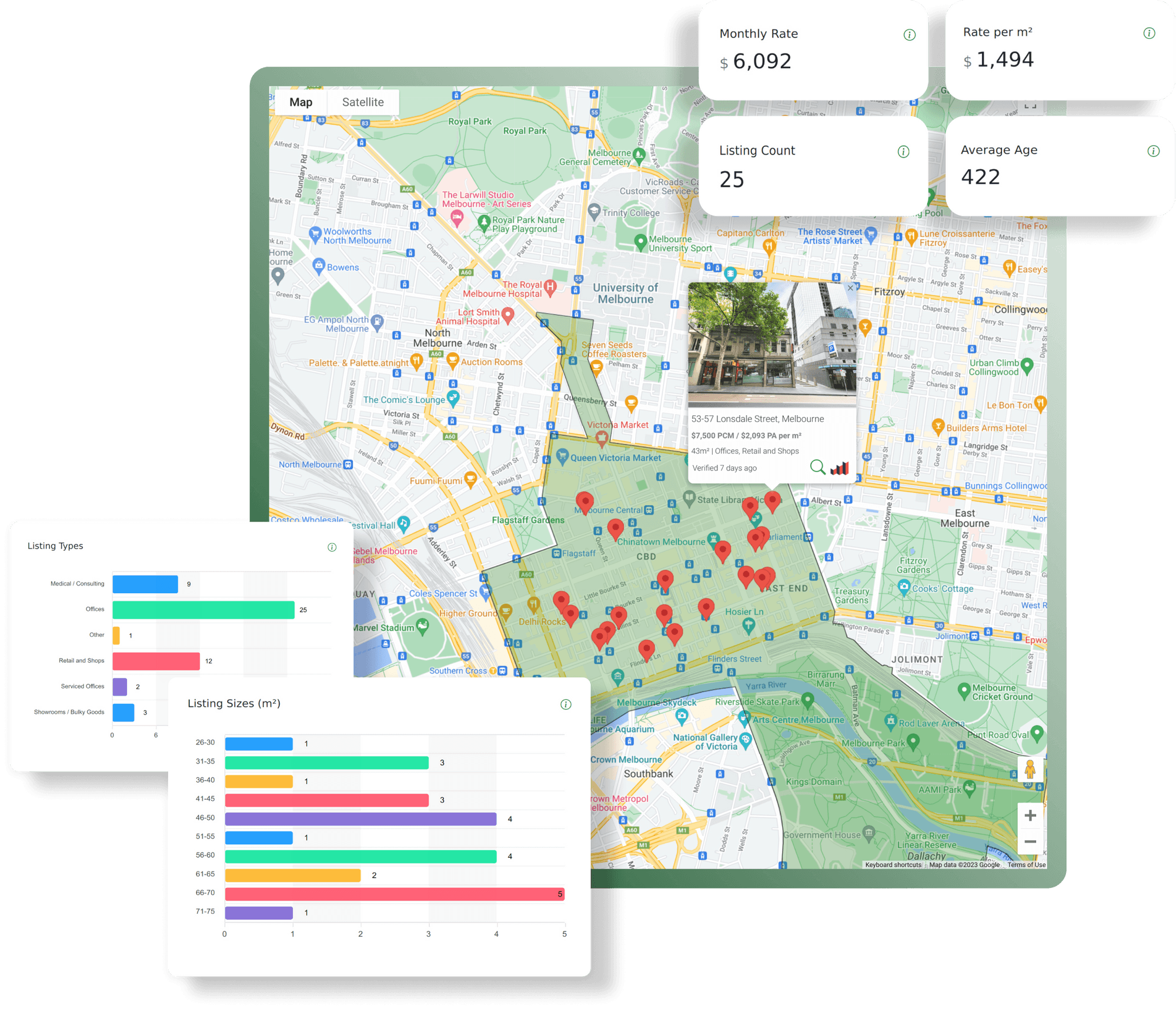Open the Keyboard shortcuts link
1176x1009 pixels.
(893, 864)
